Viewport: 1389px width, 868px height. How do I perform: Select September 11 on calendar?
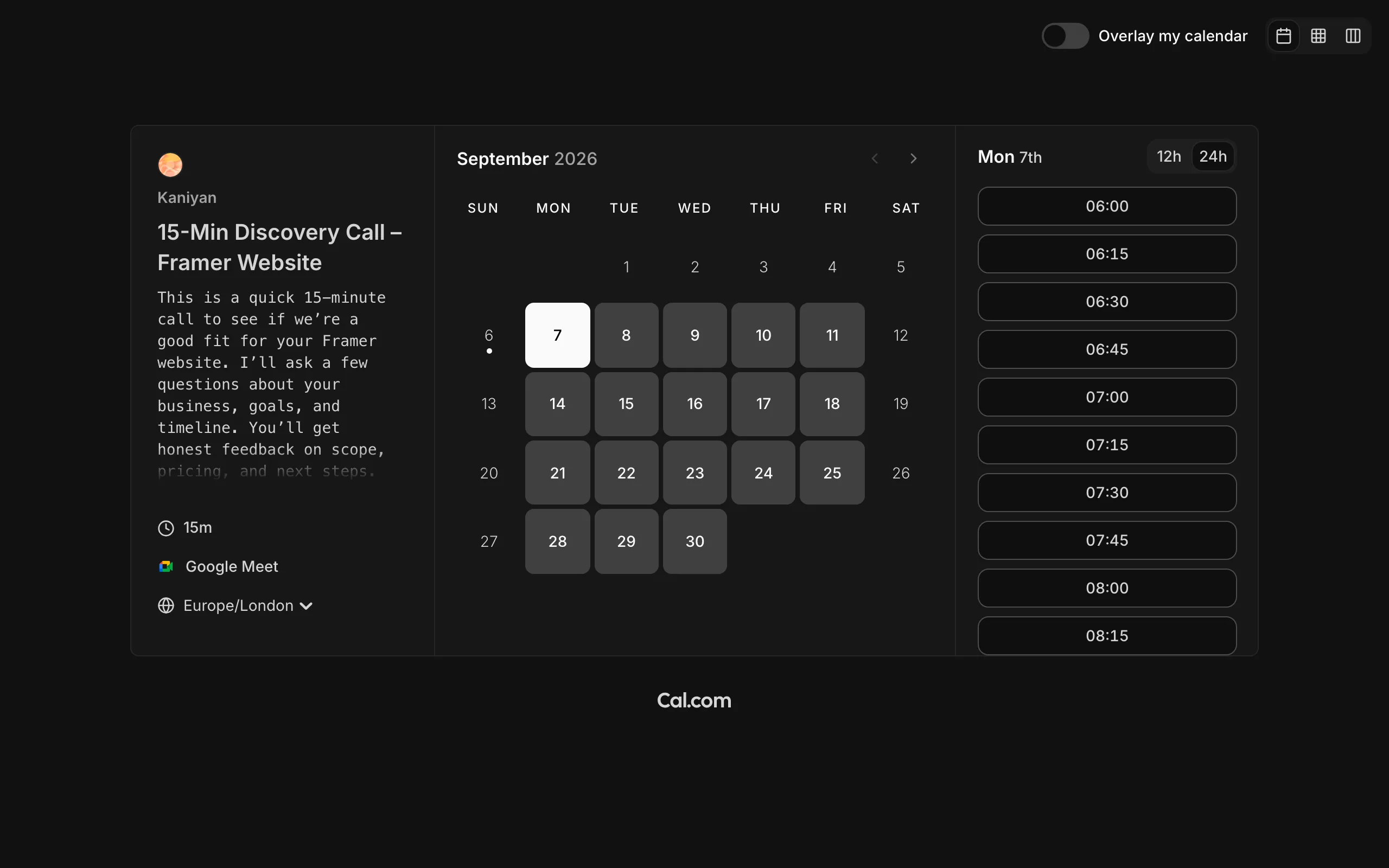pyautogui.click(x=832, y=335)
